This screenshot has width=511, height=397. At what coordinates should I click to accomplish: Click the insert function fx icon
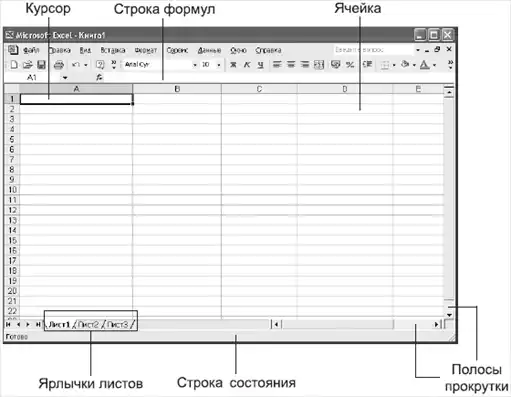(99, 78)
